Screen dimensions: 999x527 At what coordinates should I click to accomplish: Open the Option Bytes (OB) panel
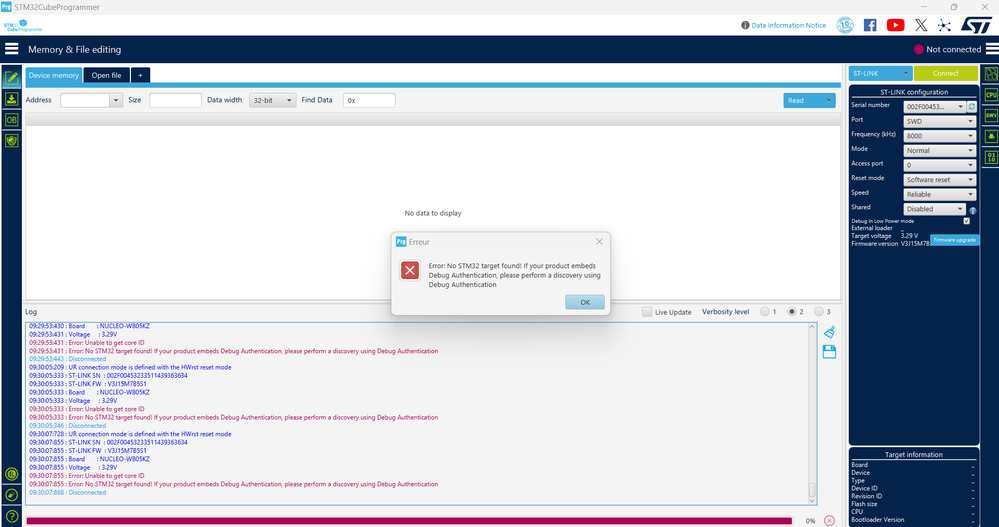(x=11, y=120)
